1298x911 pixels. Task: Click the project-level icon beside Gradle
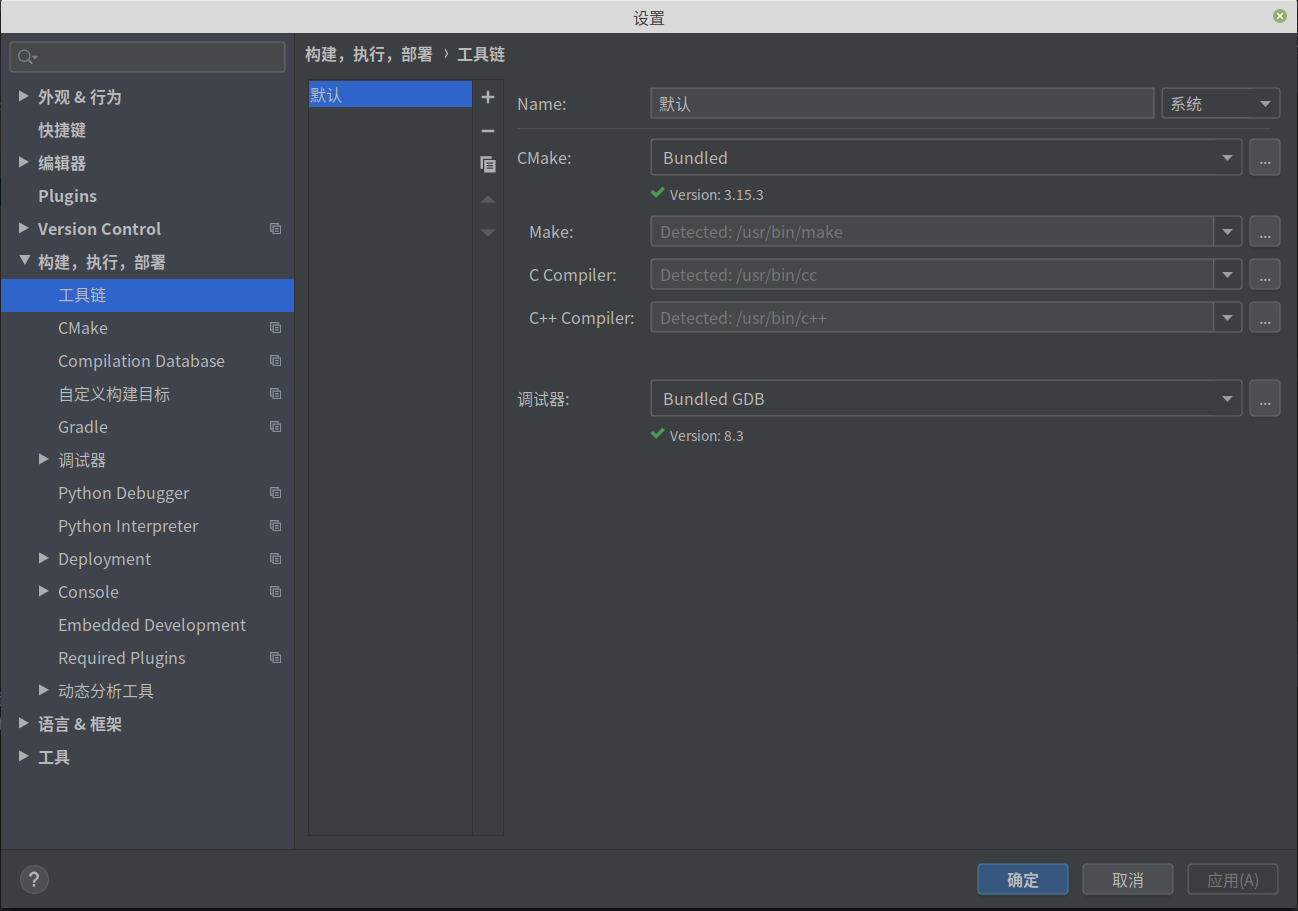pyautogui.click(x=275, y=427)
